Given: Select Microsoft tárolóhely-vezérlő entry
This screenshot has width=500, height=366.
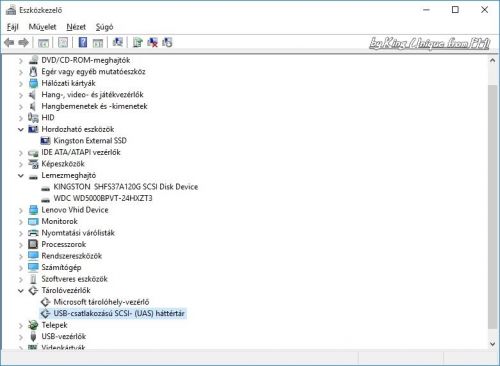Looking at the screenshot, I should 101,302.
